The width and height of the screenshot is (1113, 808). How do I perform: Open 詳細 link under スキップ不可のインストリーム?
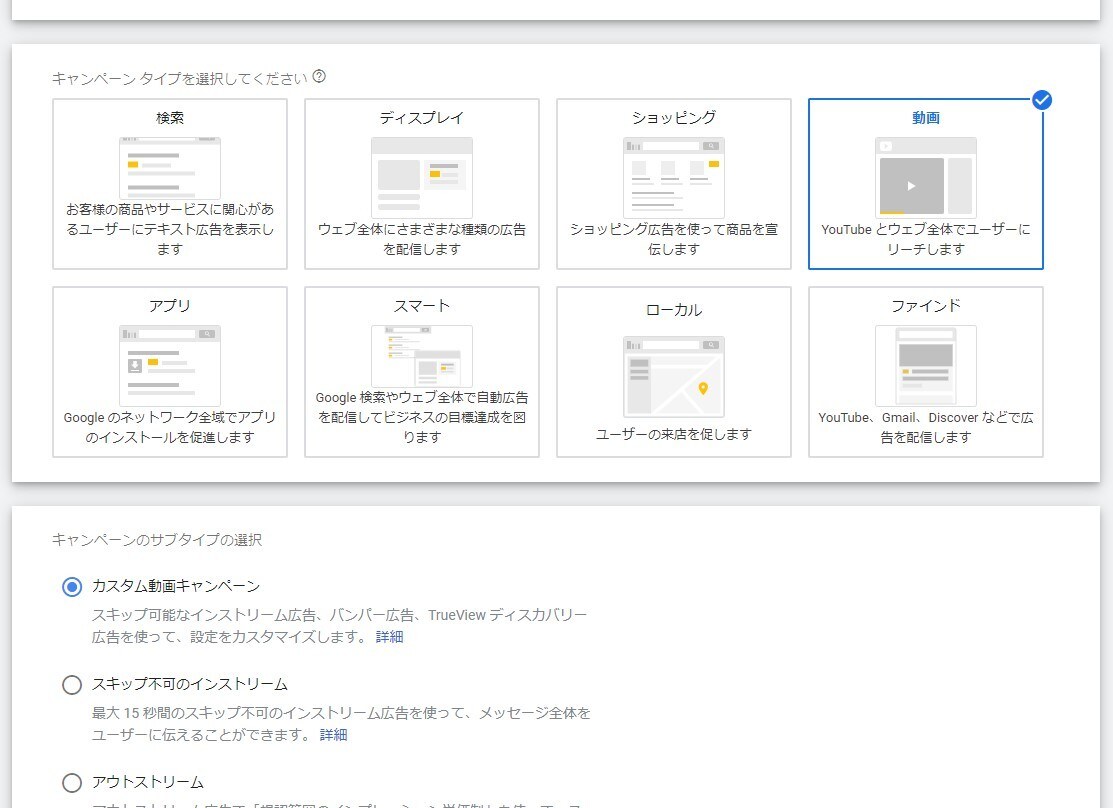pos(334,735)
